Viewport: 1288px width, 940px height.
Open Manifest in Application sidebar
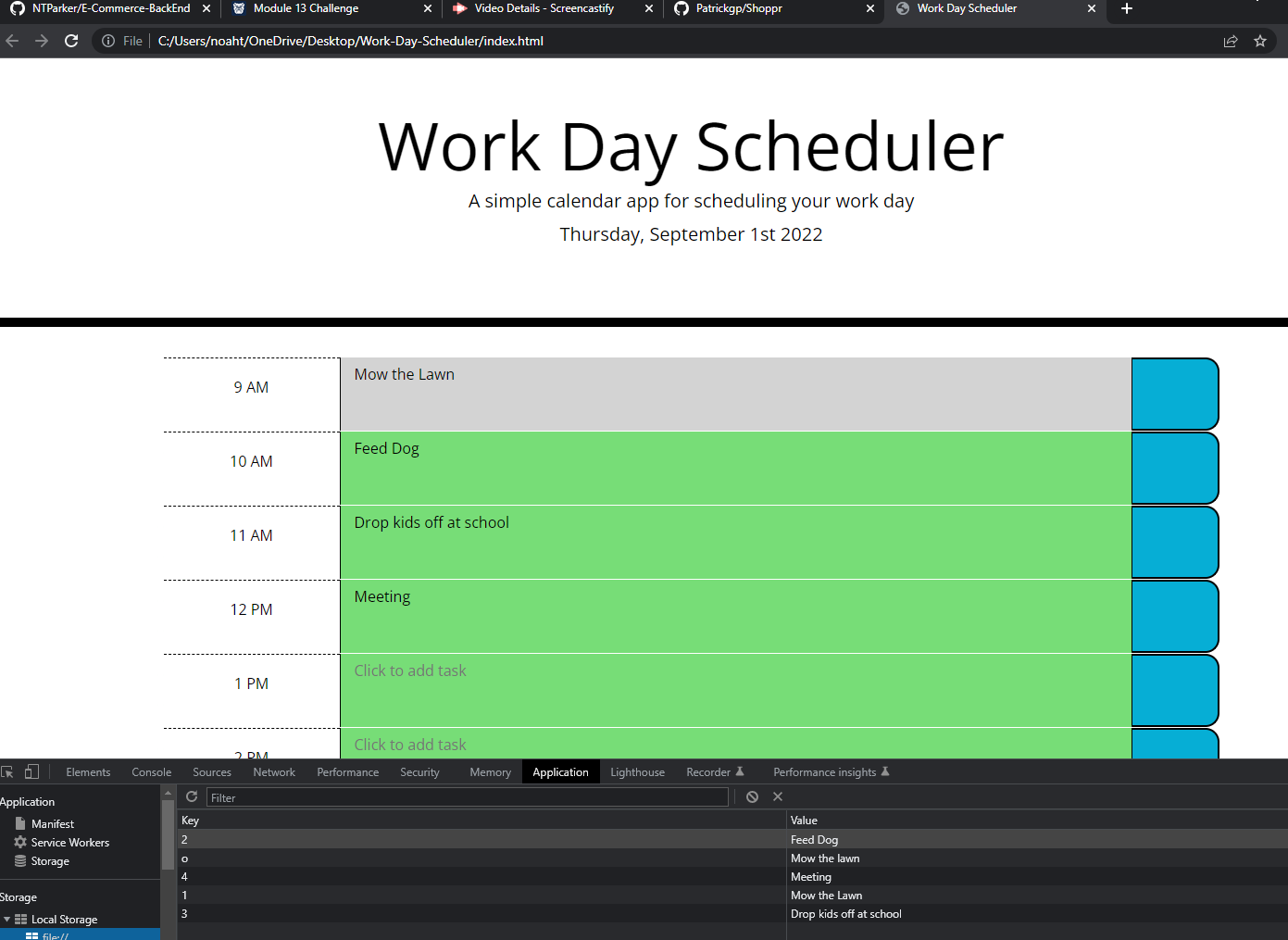point(53,823)
